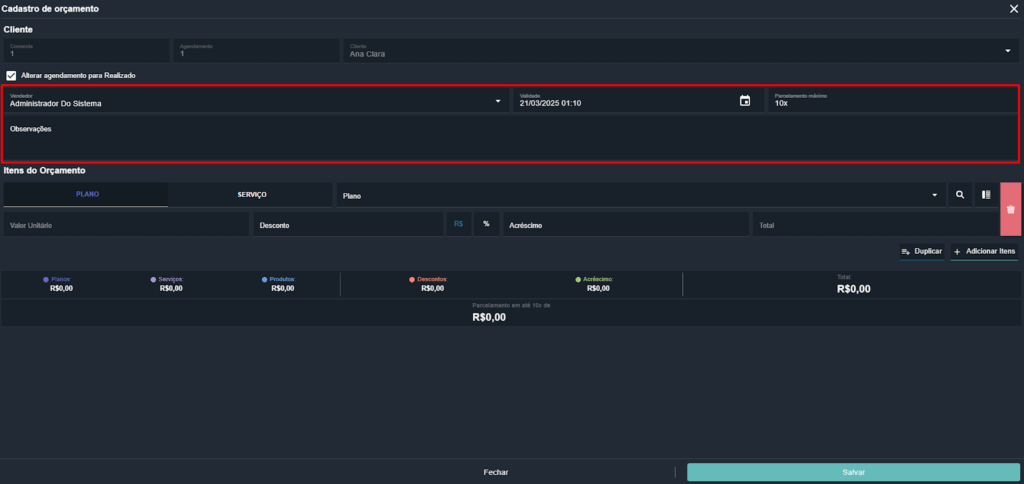Expand the Vendedor dropdown
The image size is (1024, 484).
[498, 101]
